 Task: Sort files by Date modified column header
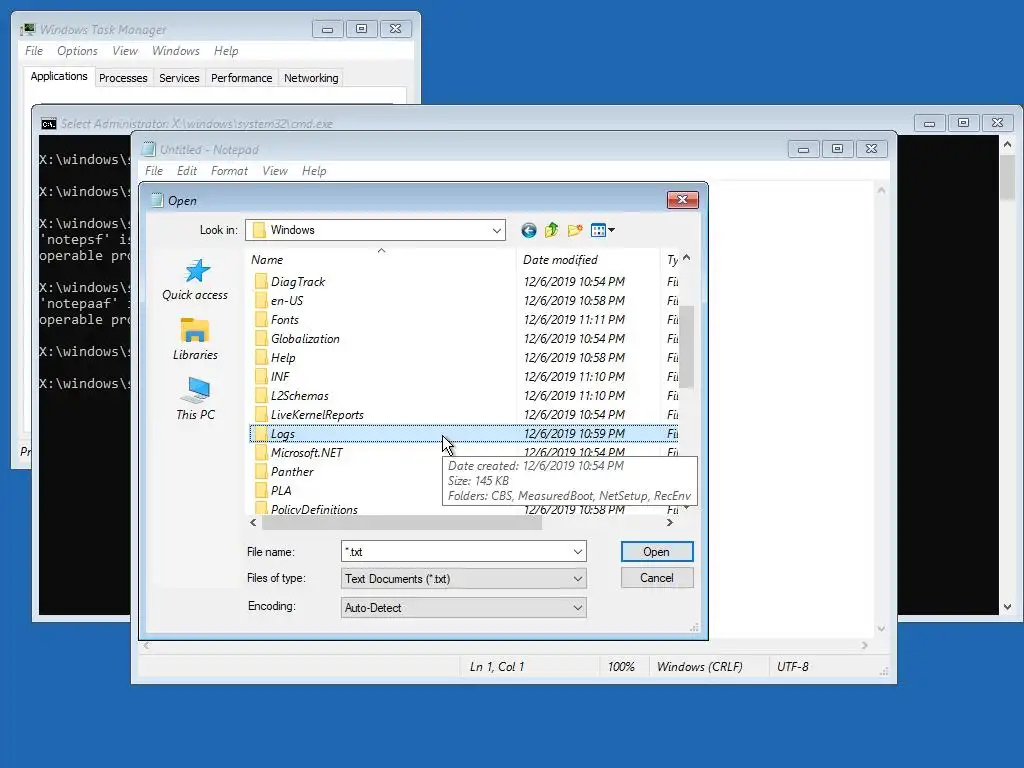coord(588,259)
